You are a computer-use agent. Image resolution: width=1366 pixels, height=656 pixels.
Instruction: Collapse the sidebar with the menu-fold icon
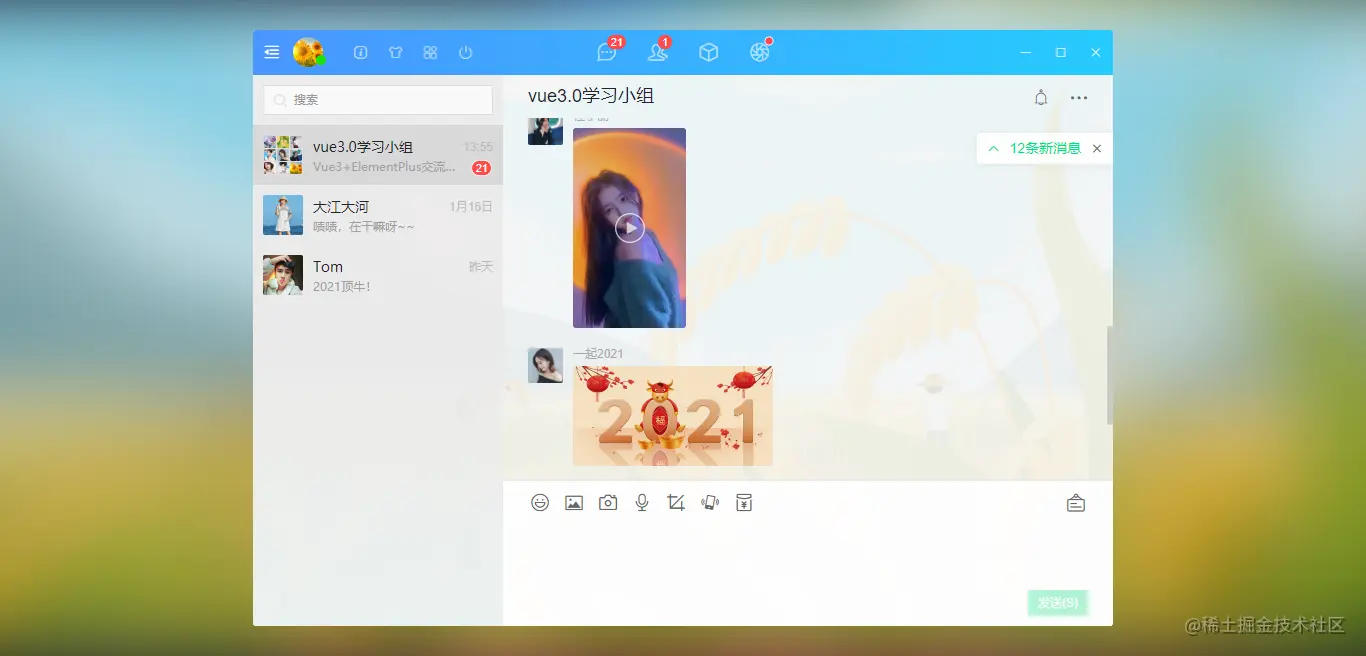(271, 52)
